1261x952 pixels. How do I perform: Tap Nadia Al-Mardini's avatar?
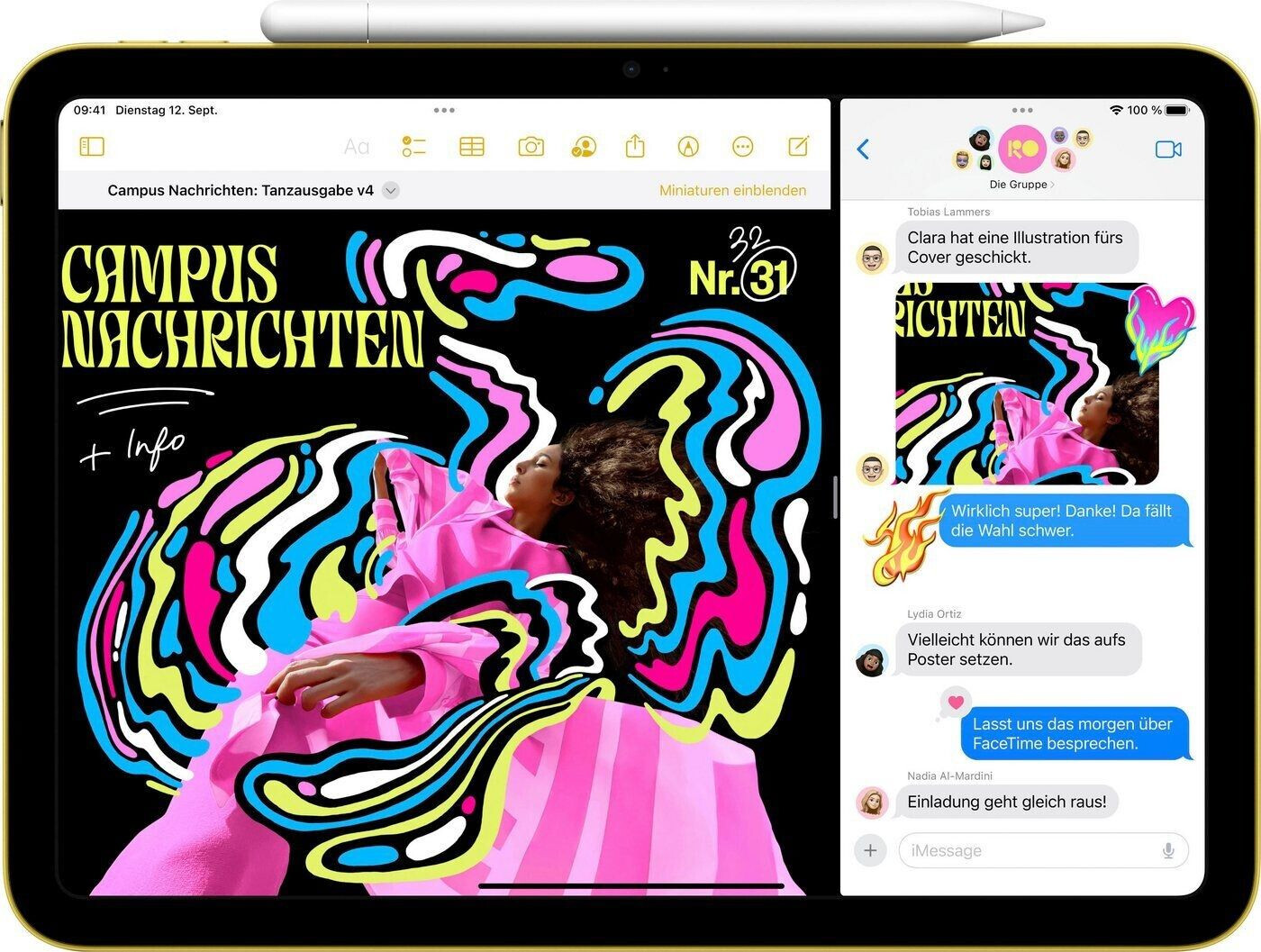pyautogui.click(x=872, y=802)
